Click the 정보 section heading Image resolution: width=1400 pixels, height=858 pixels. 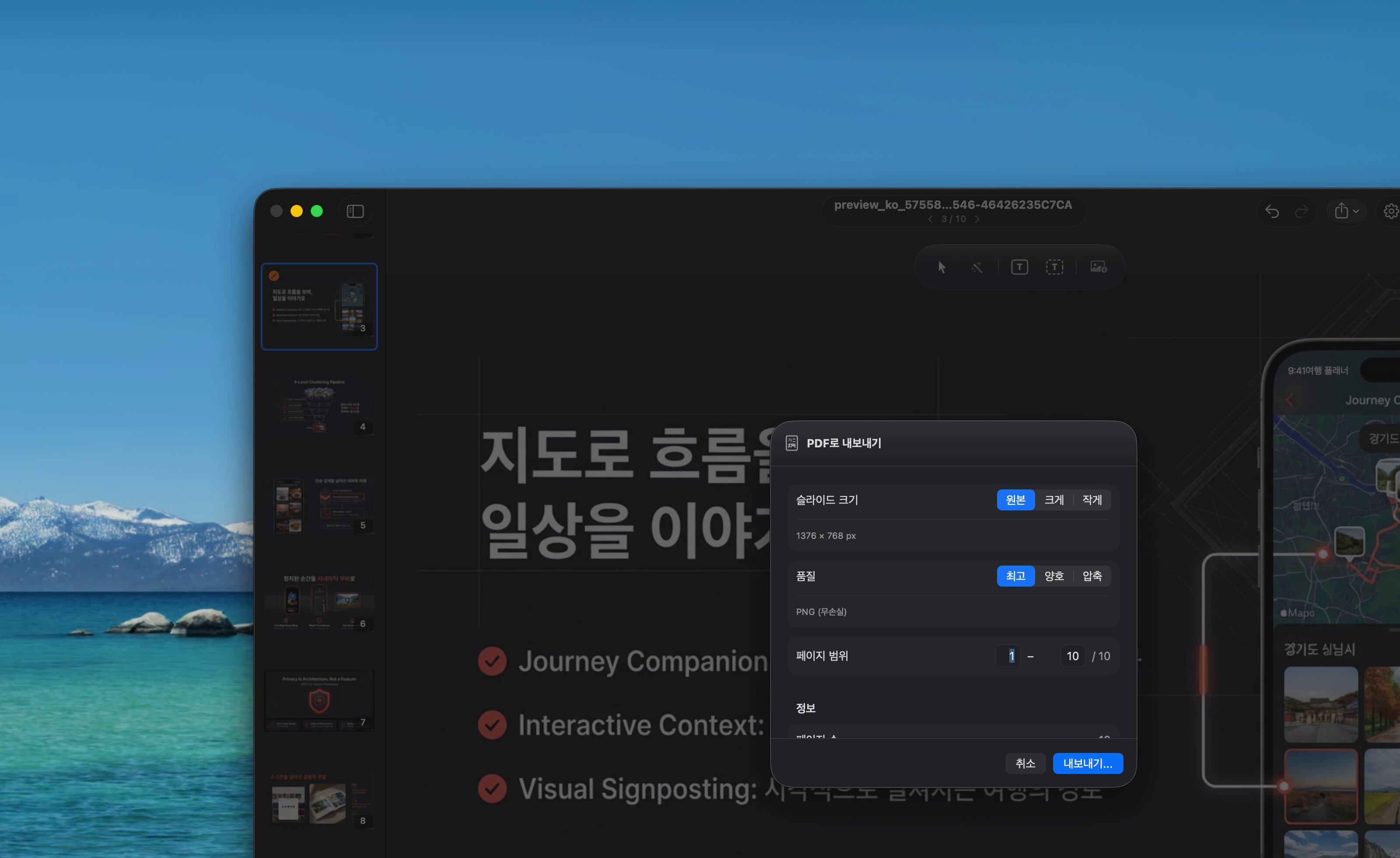coord(806,708)
